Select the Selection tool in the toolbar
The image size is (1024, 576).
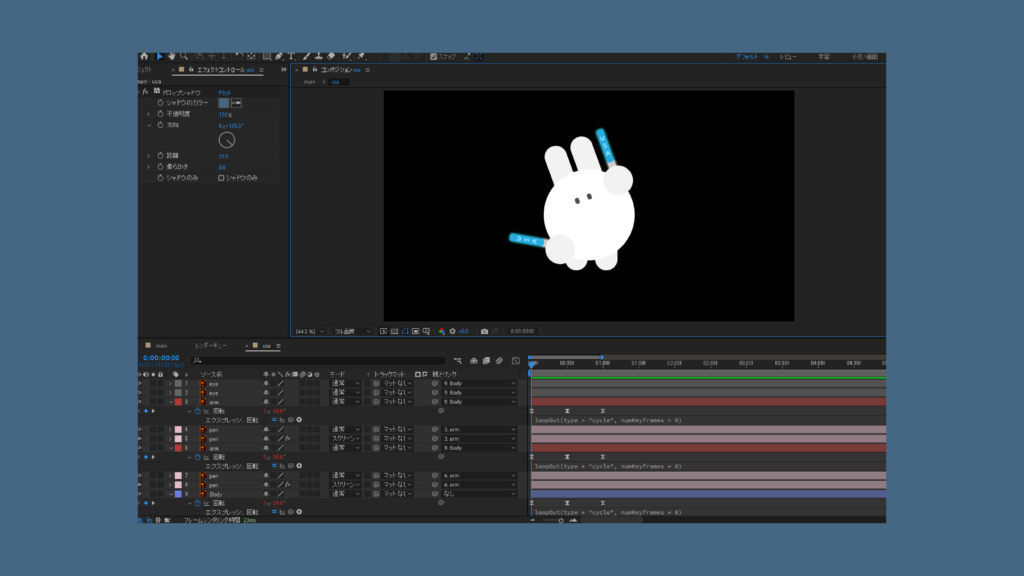point(158,57)
